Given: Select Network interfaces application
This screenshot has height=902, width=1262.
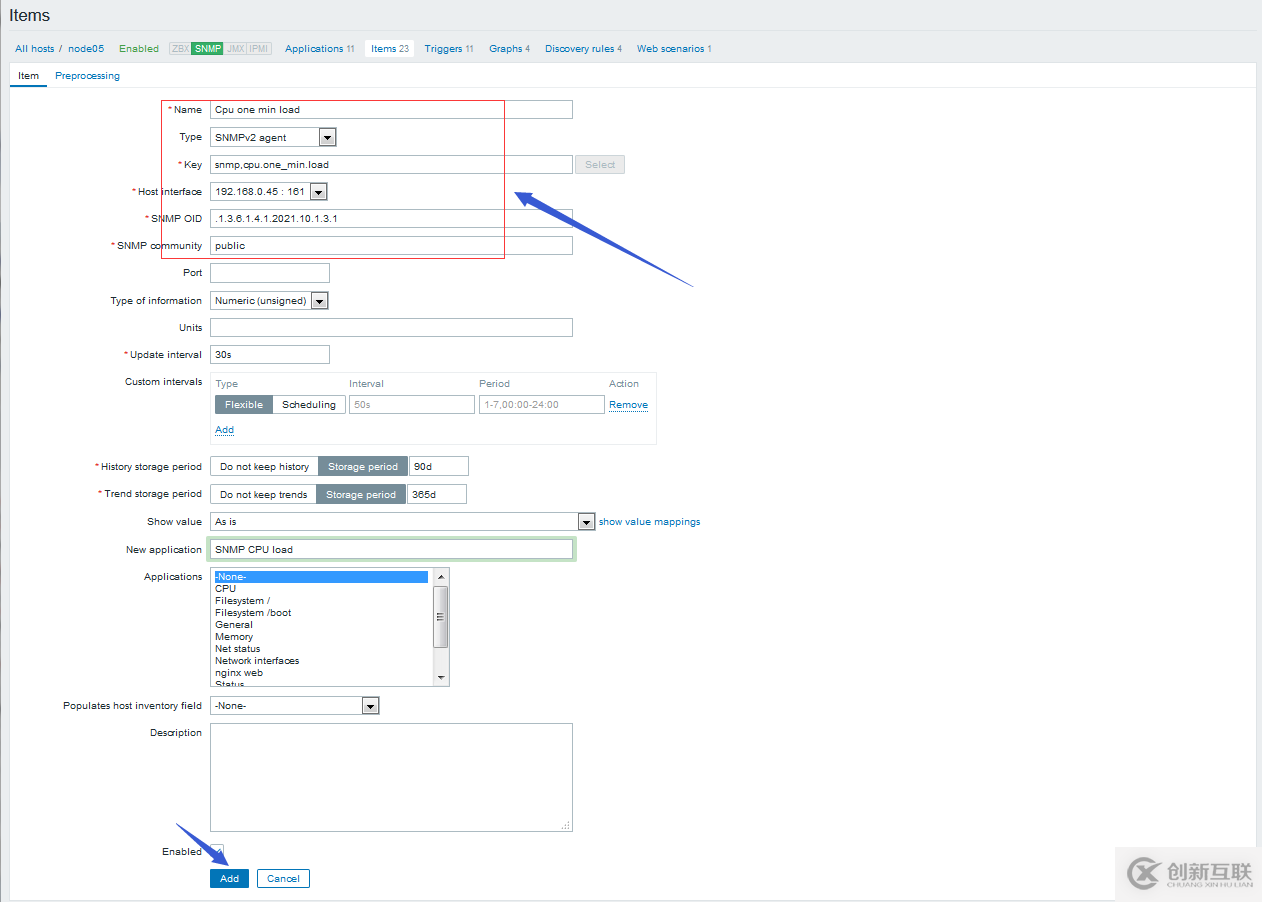Looking at the screenshot, I should click(321, 661).
